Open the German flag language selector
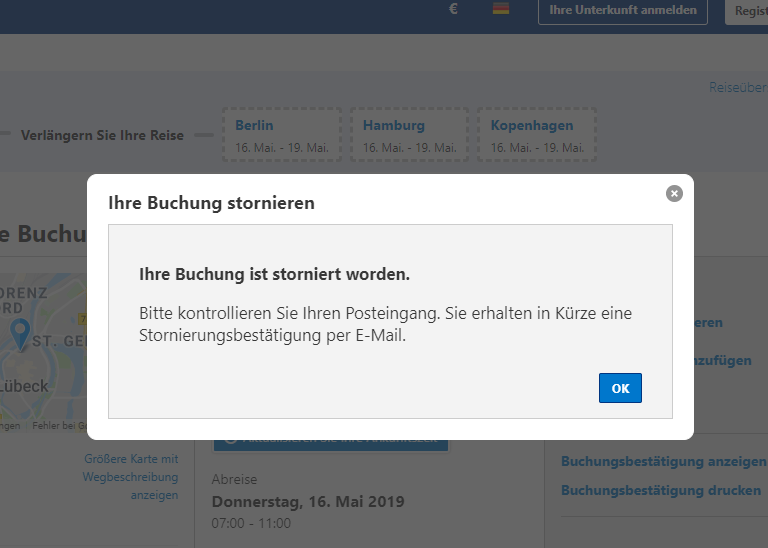This screenshot has width=768, height=548. [501, 9]
